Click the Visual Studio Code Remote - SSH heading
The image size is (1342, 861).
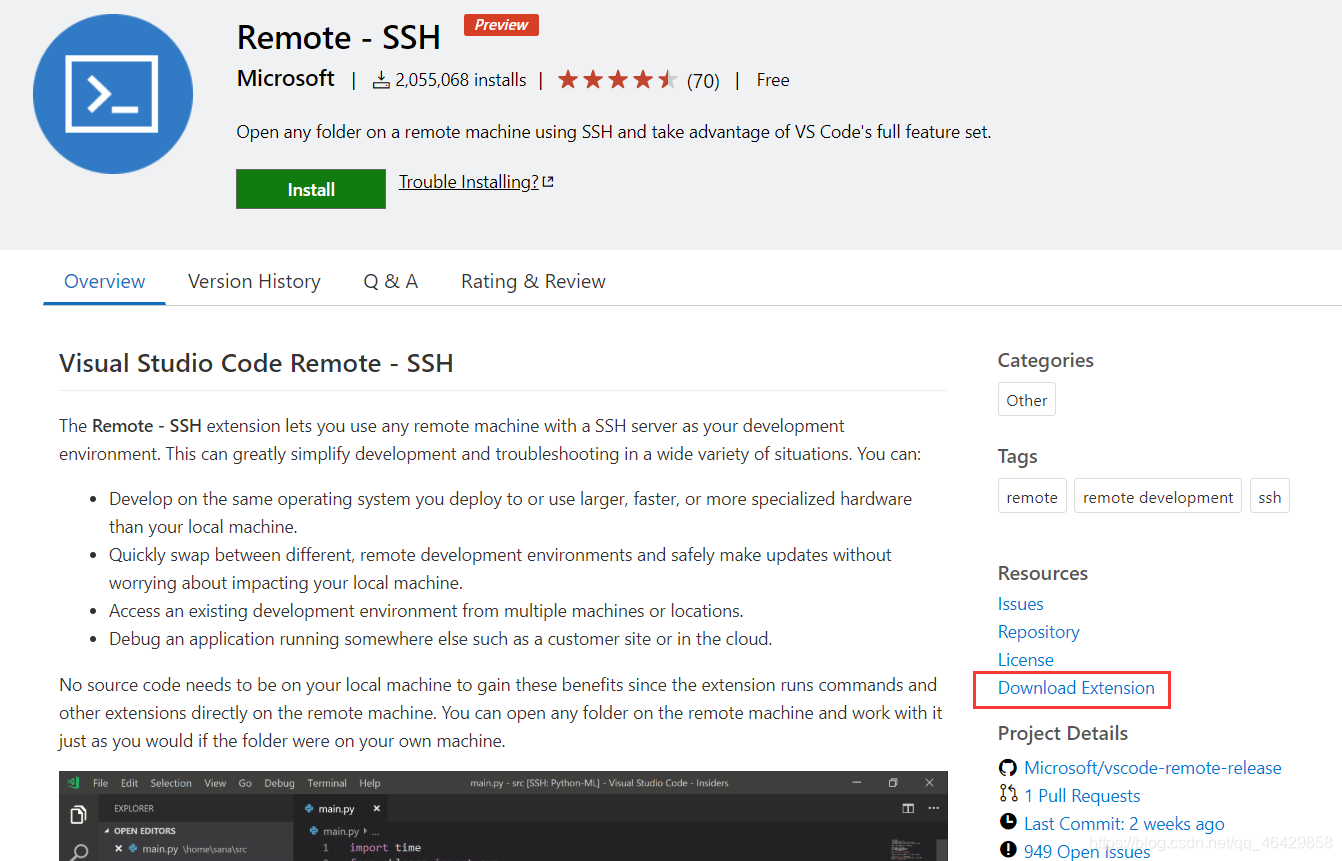256,363
